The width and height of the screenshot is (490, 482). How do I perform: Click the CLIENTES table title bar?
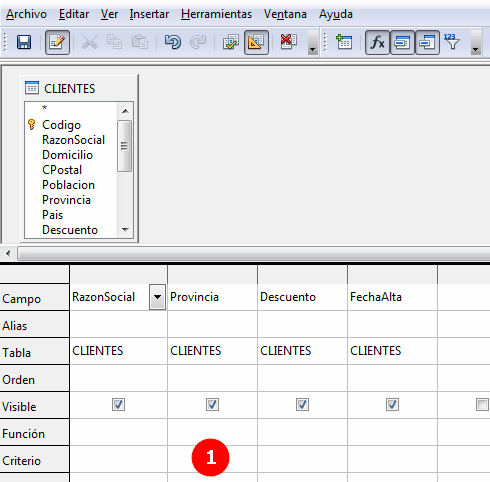click(79, 88)
